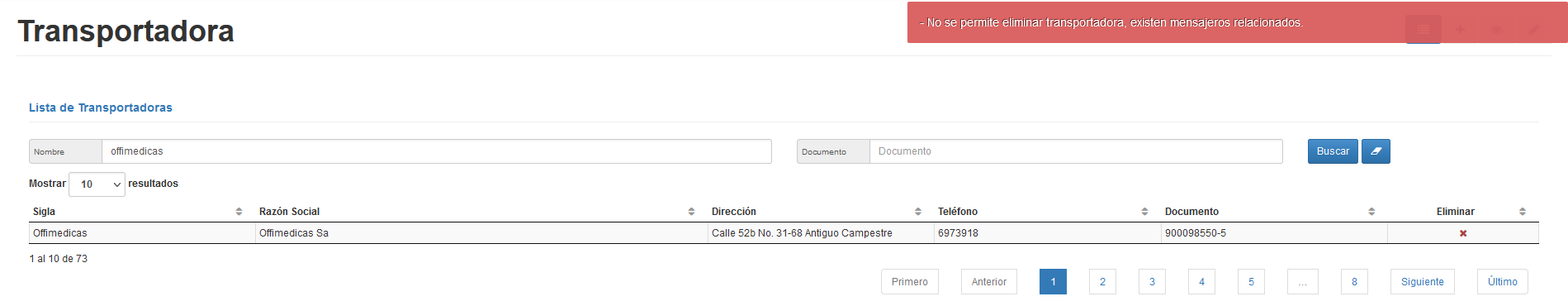Viewport: 1568px width, 306px height.
Task: Click the plus icon to add transportadora
Action: pos(1461,29)
